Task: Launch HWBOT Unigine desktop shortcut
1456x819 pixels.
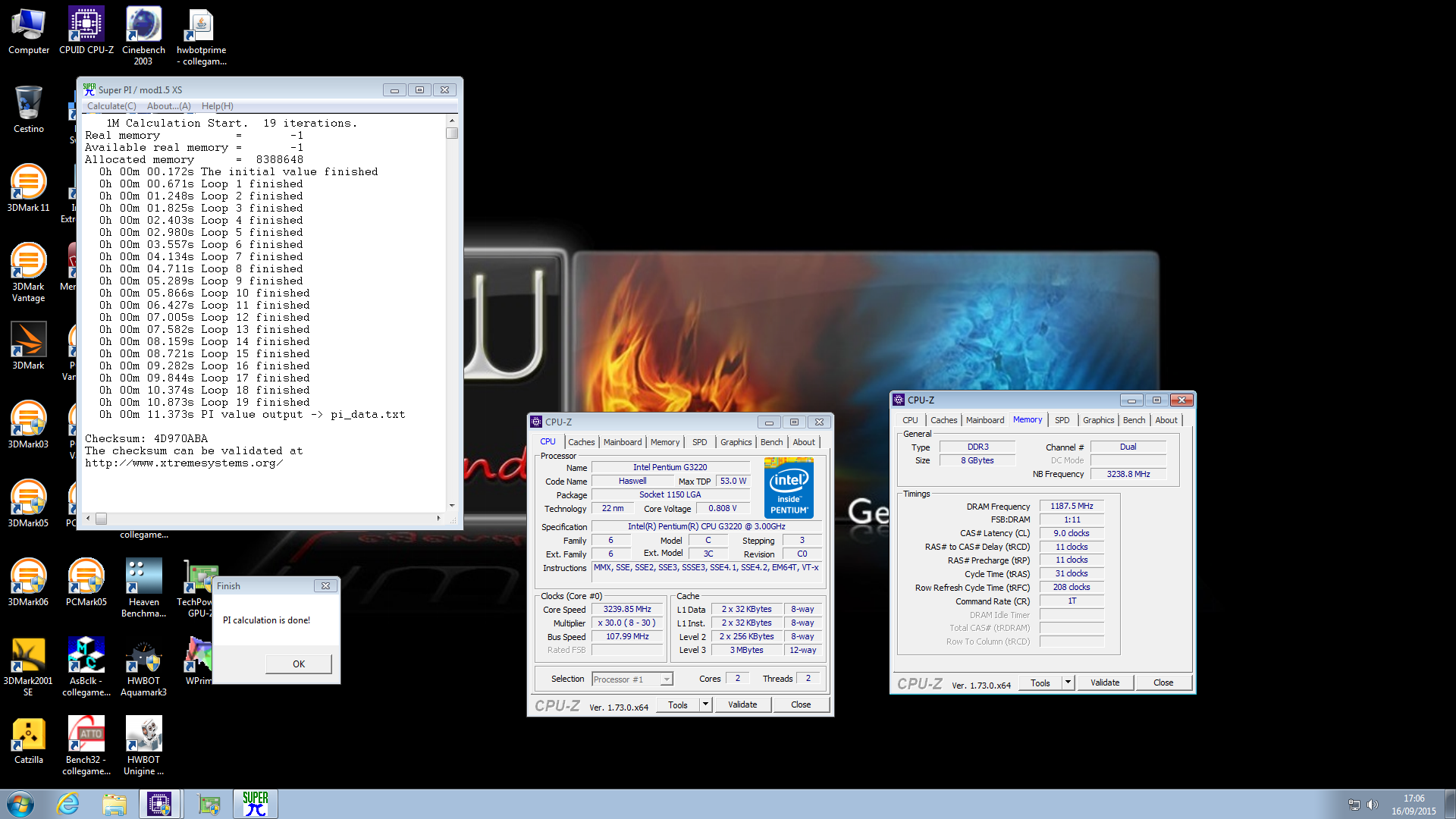Action: pyautogui.click(x=143, y=746)
